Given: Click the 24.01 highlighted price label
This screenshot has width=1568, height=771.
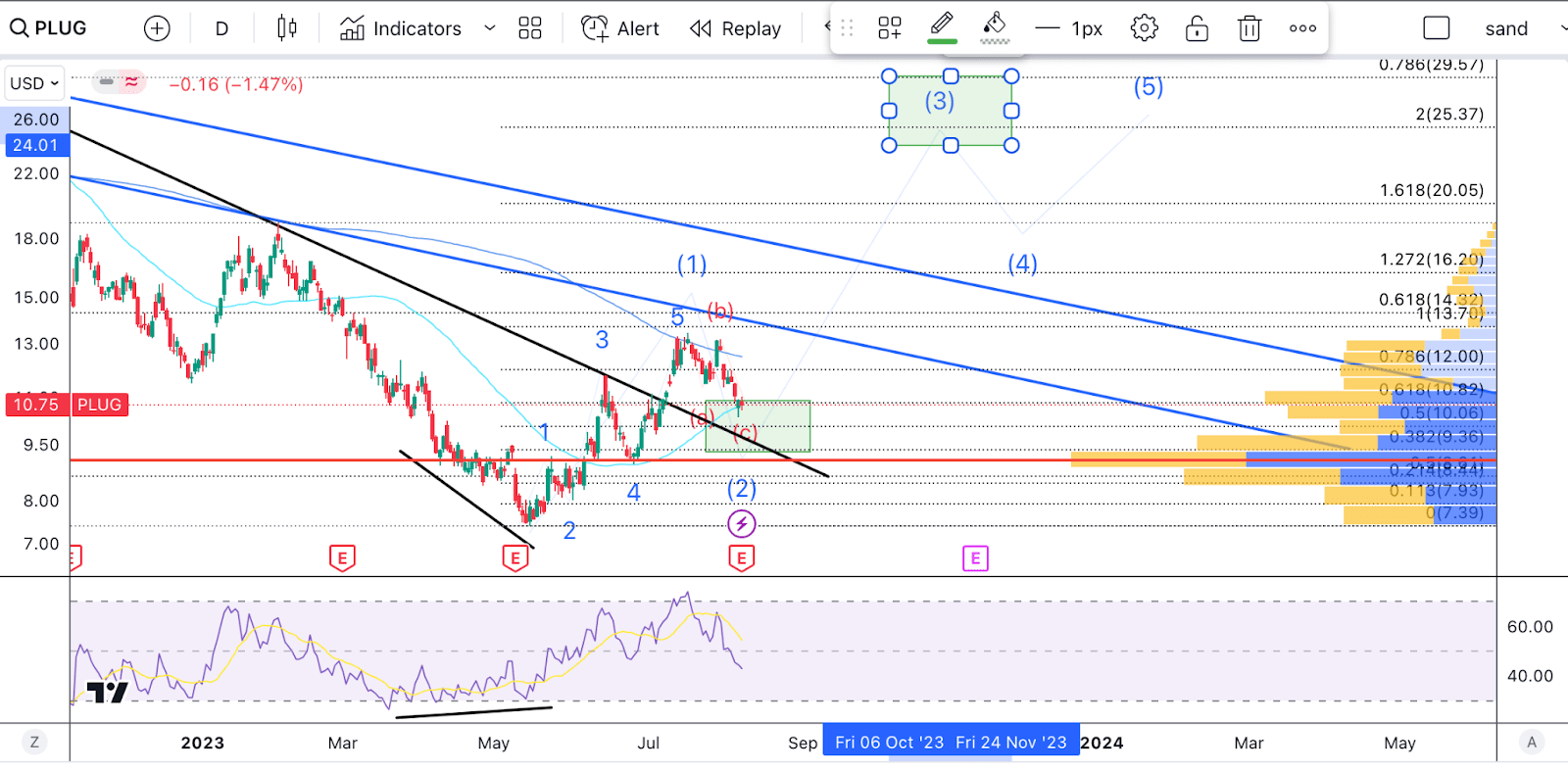Looking at the screenshot, I should coord(35,145).
